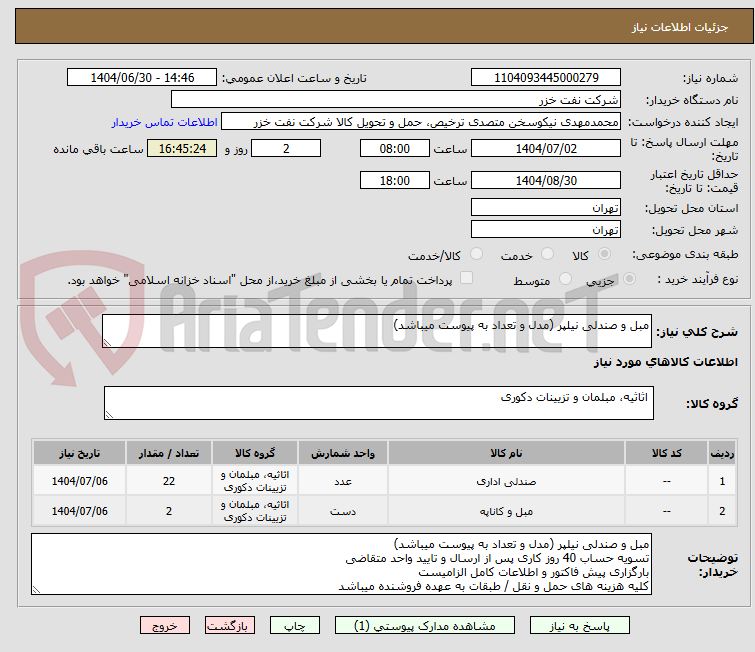Click goods group cell in مبل و کاناپه row
This screenshot has height=652, width=755.
point(255,511)
